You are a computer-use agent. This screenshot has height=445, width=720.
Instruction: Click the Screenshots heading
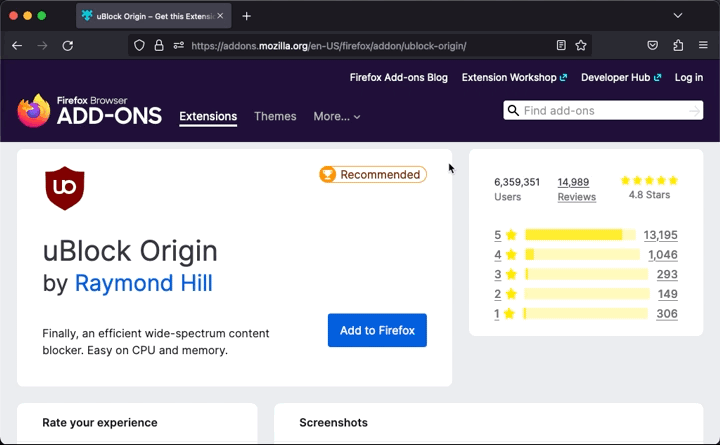coord(333,422)
